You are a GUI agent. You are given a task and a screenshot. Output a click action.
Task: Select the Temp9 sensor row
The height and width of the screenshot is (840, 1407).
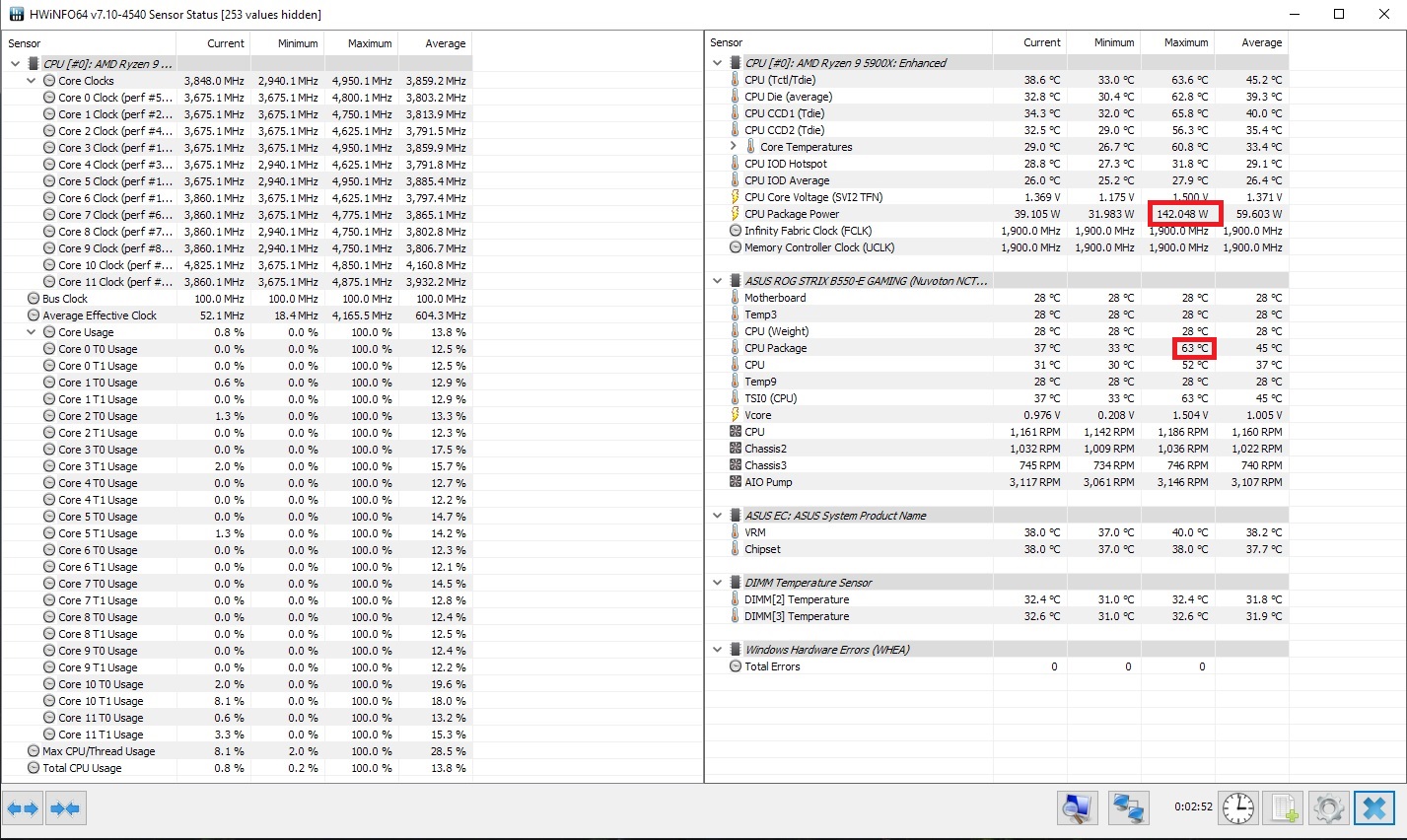pos(997,382)
